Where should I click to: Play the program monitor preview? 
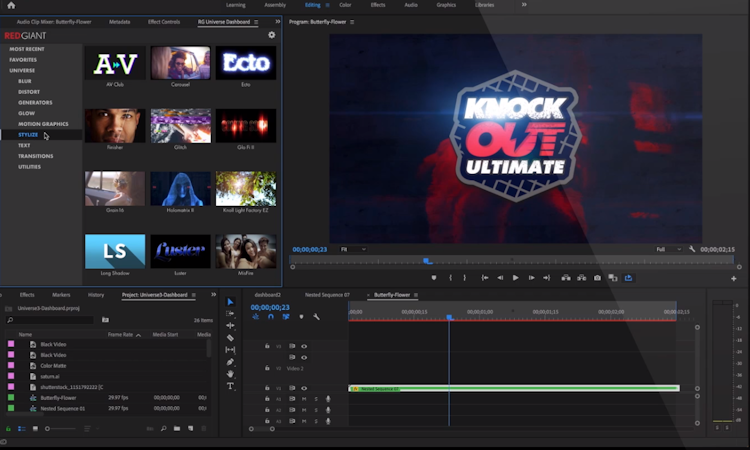point(515,278)
